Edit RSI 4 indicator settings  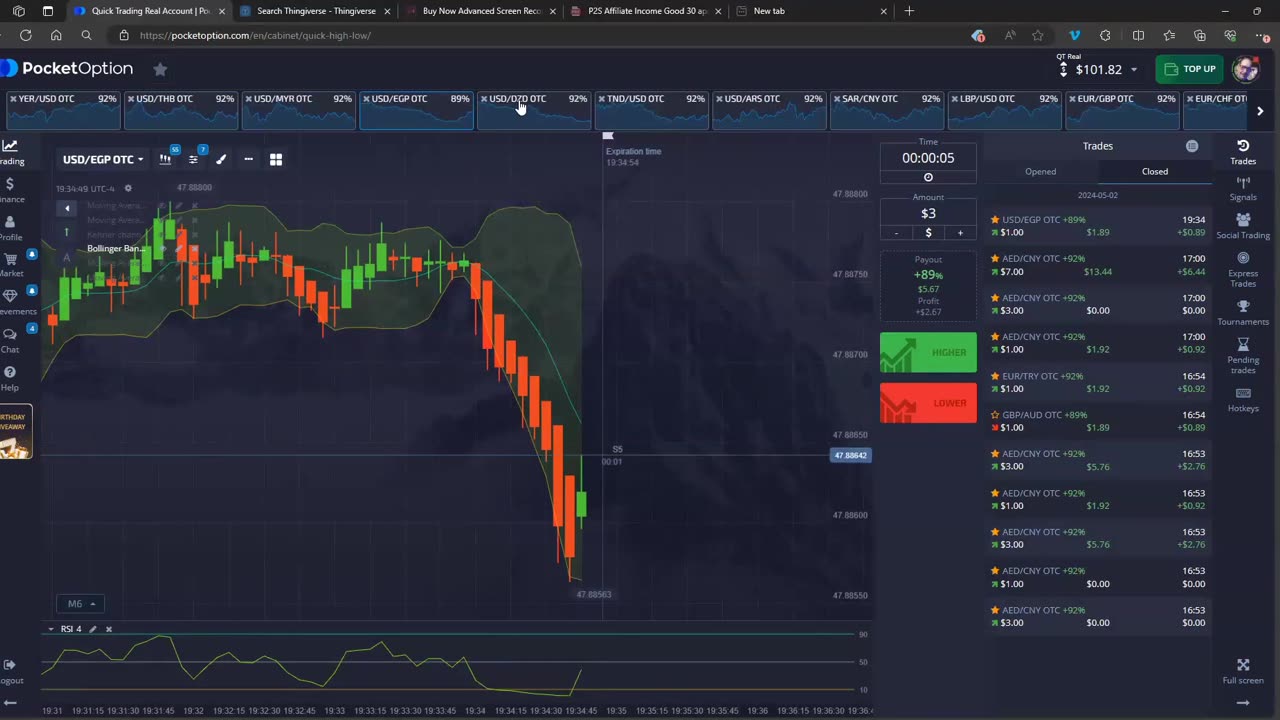[93, 629]
